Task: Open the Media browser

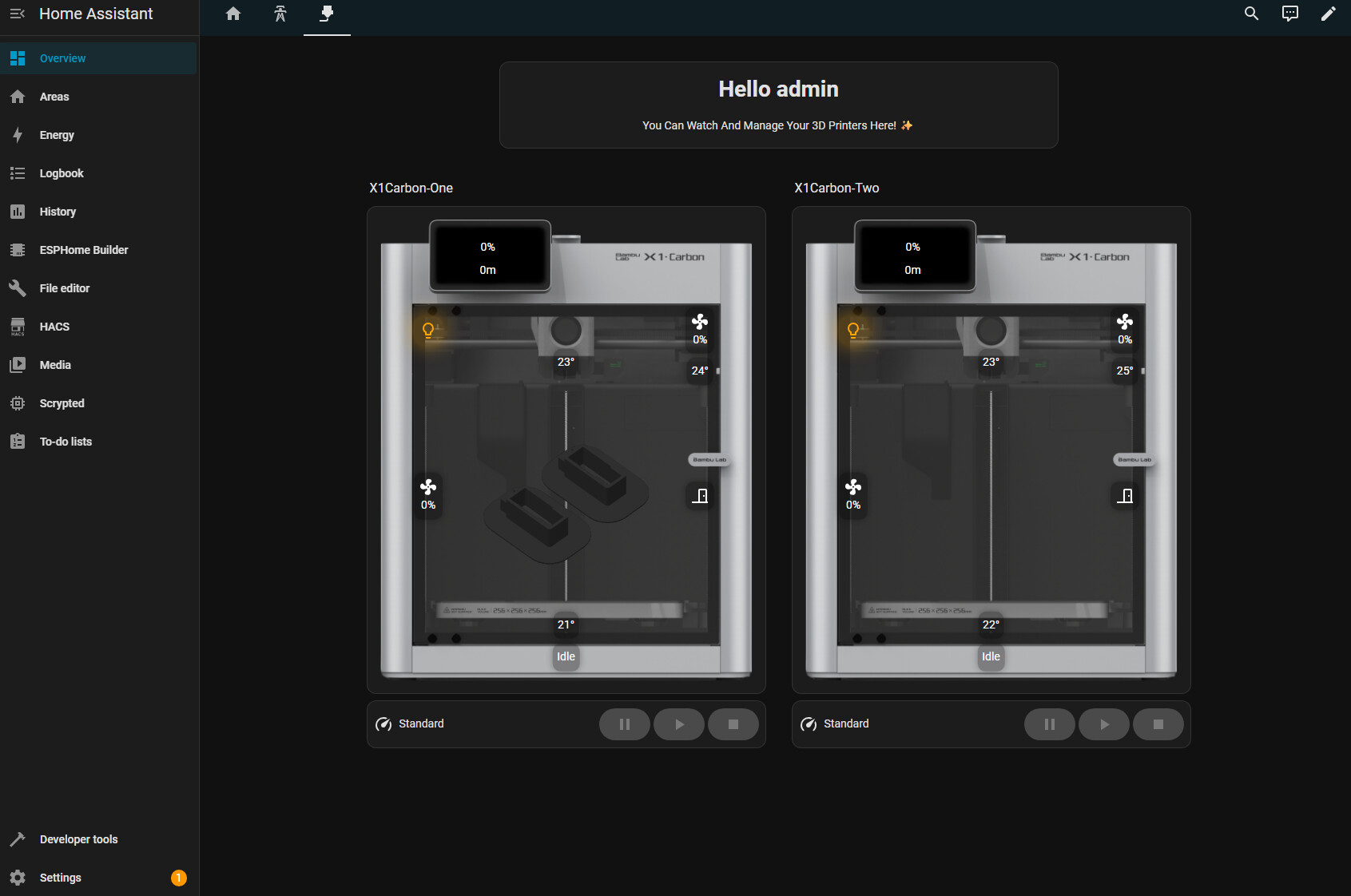Action: pos(98,365)
